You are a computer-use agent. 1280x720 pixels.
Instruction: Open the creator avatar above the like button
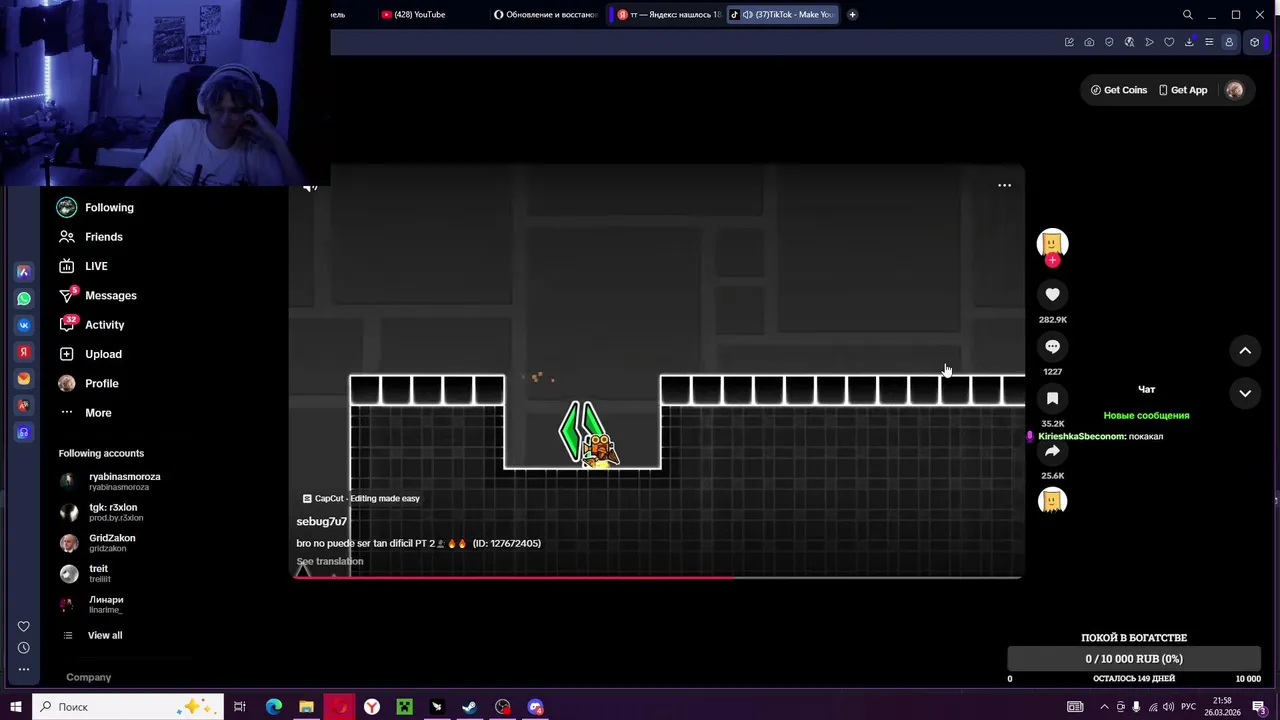point(1052,243)
